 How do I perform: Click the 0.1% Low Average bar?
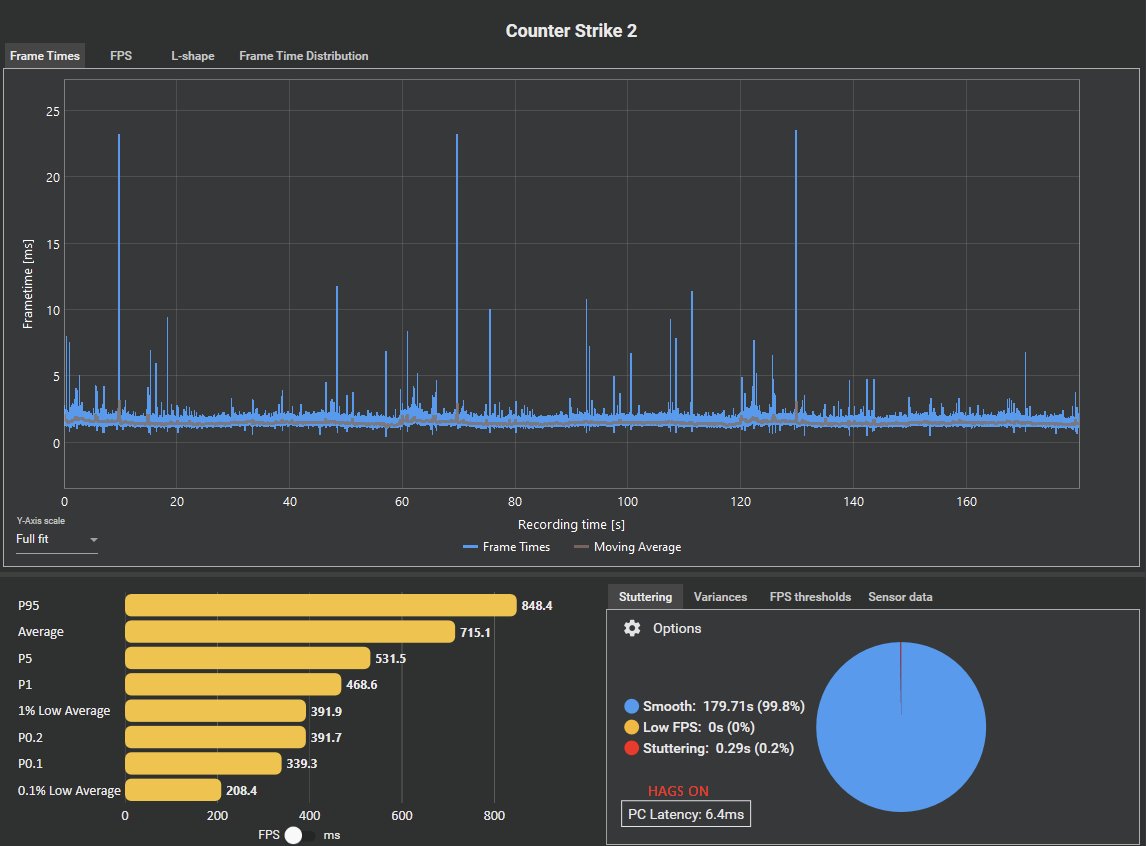173,790
